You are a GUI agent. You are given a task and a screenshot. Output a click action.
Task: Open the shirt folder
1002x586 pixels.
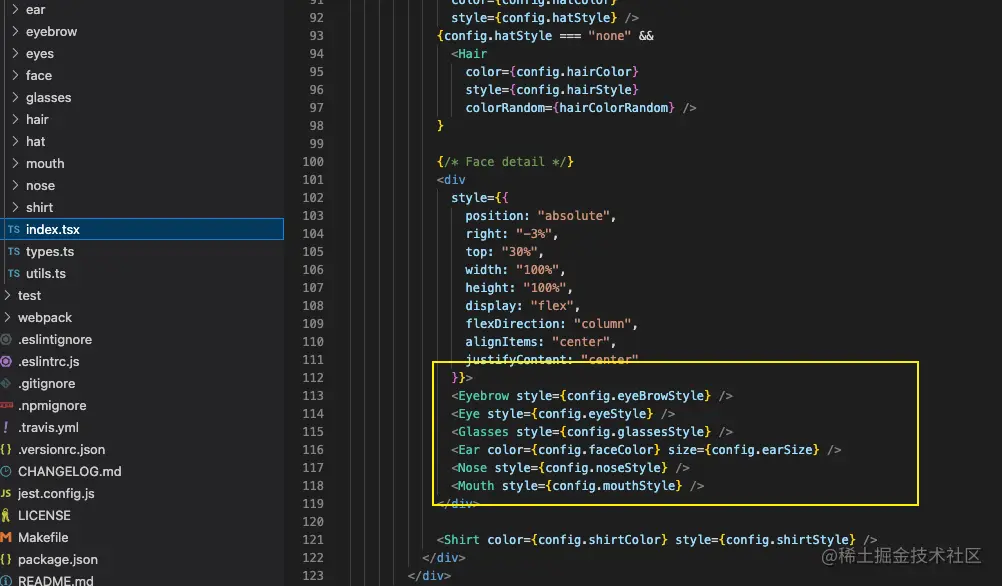[39, 208]
